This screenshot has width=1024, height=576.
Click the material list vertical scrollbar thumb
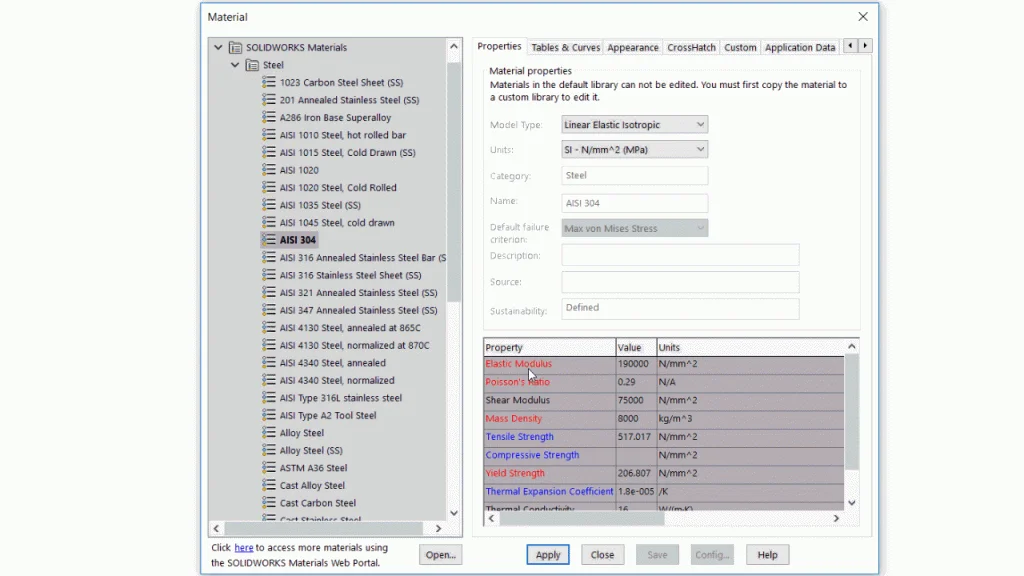(x=454, y=180)
